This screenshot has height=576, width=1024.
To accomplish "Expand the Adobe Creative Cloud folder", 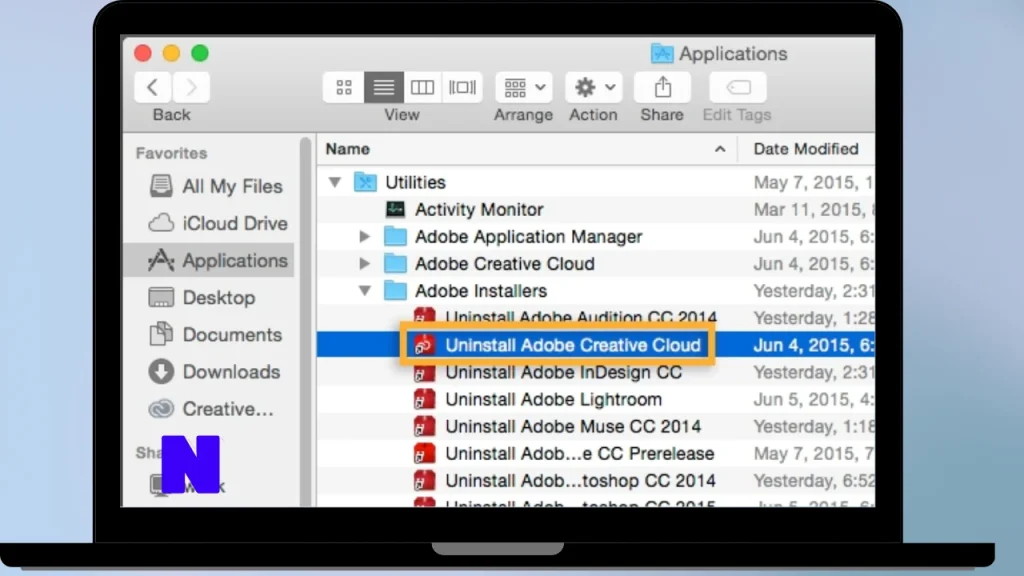I will tap(364, 264).
